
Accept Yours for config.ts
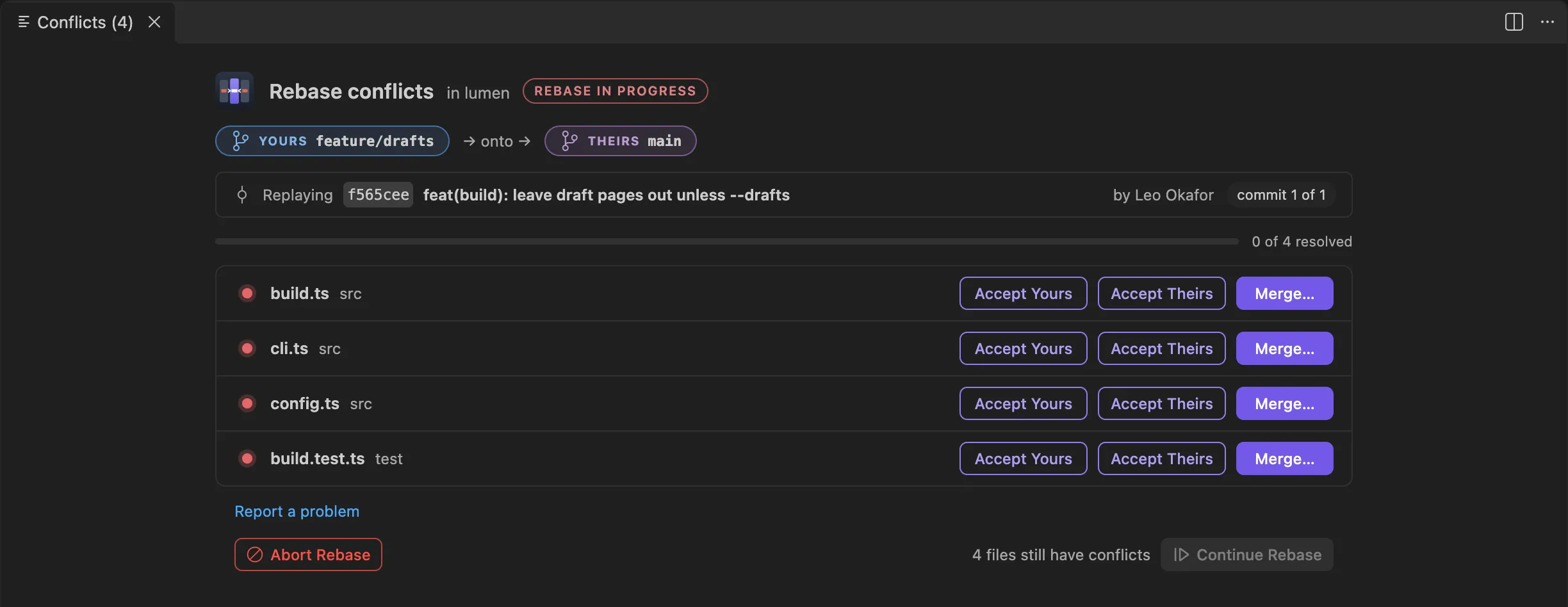pos(1024,403)
